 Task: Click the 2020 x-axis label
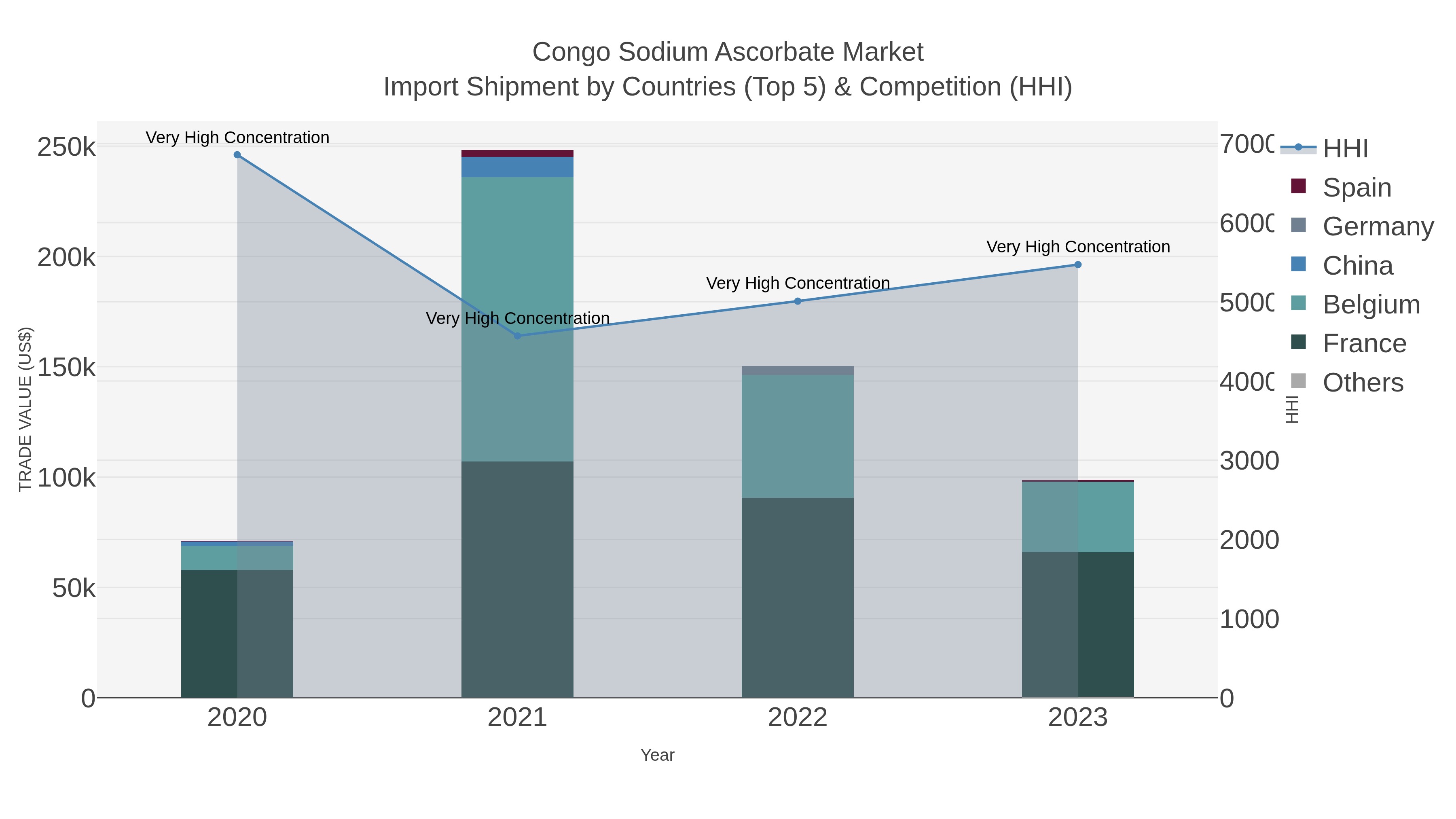point(237,718)
